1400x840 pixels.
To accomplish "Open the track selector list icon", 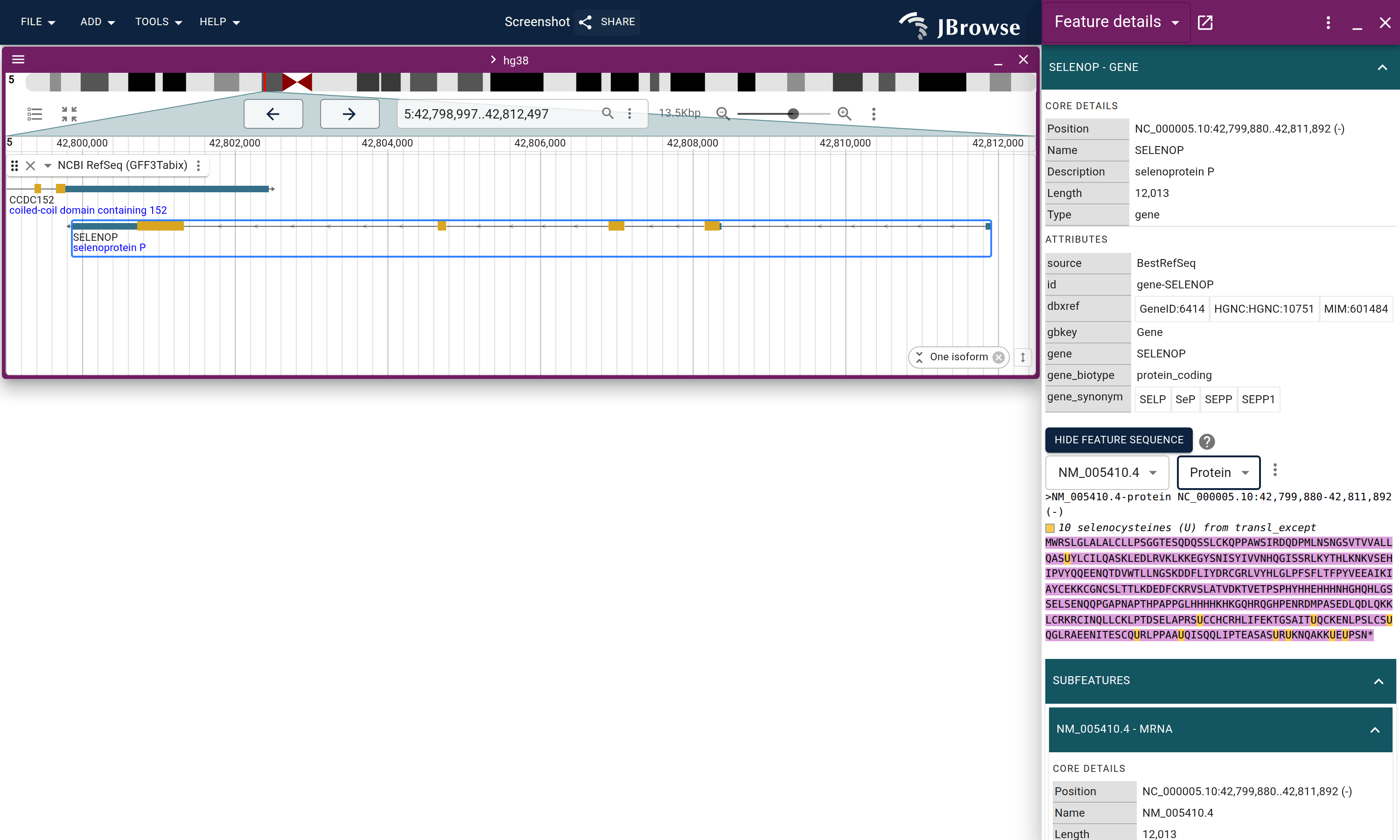I will pos(35,114).
